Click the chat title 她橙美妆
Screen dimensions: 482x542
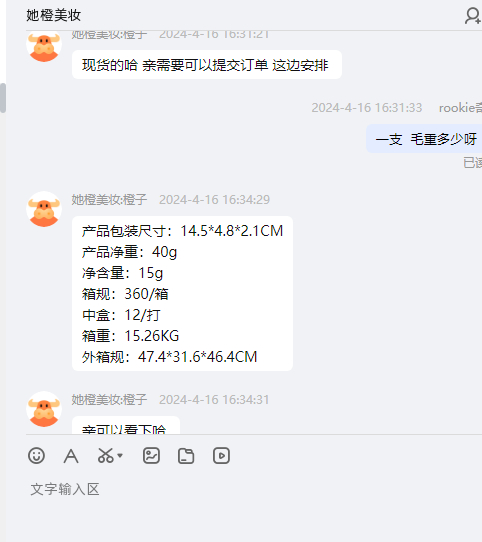pyautogui.click(x=54, y=16)
